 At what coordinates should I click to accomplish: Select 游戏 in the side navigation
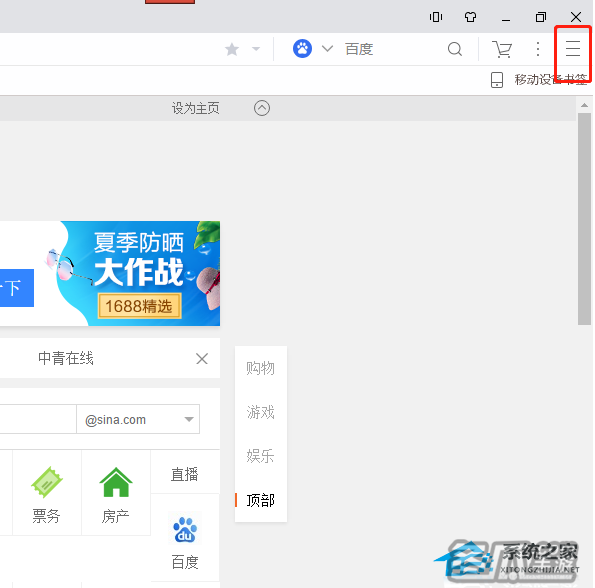point(260,412)
